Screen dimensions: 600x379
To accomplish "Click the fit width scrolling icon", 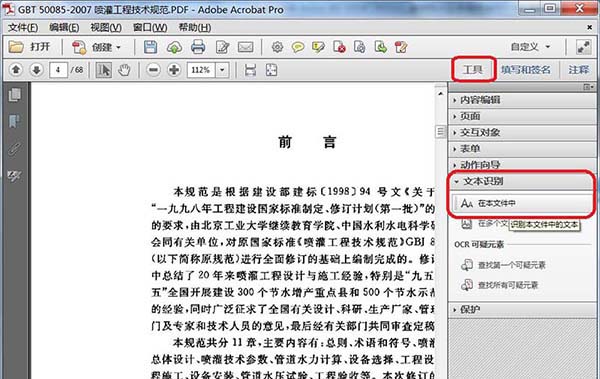I will pyautogui.click(x=250, y=70).
